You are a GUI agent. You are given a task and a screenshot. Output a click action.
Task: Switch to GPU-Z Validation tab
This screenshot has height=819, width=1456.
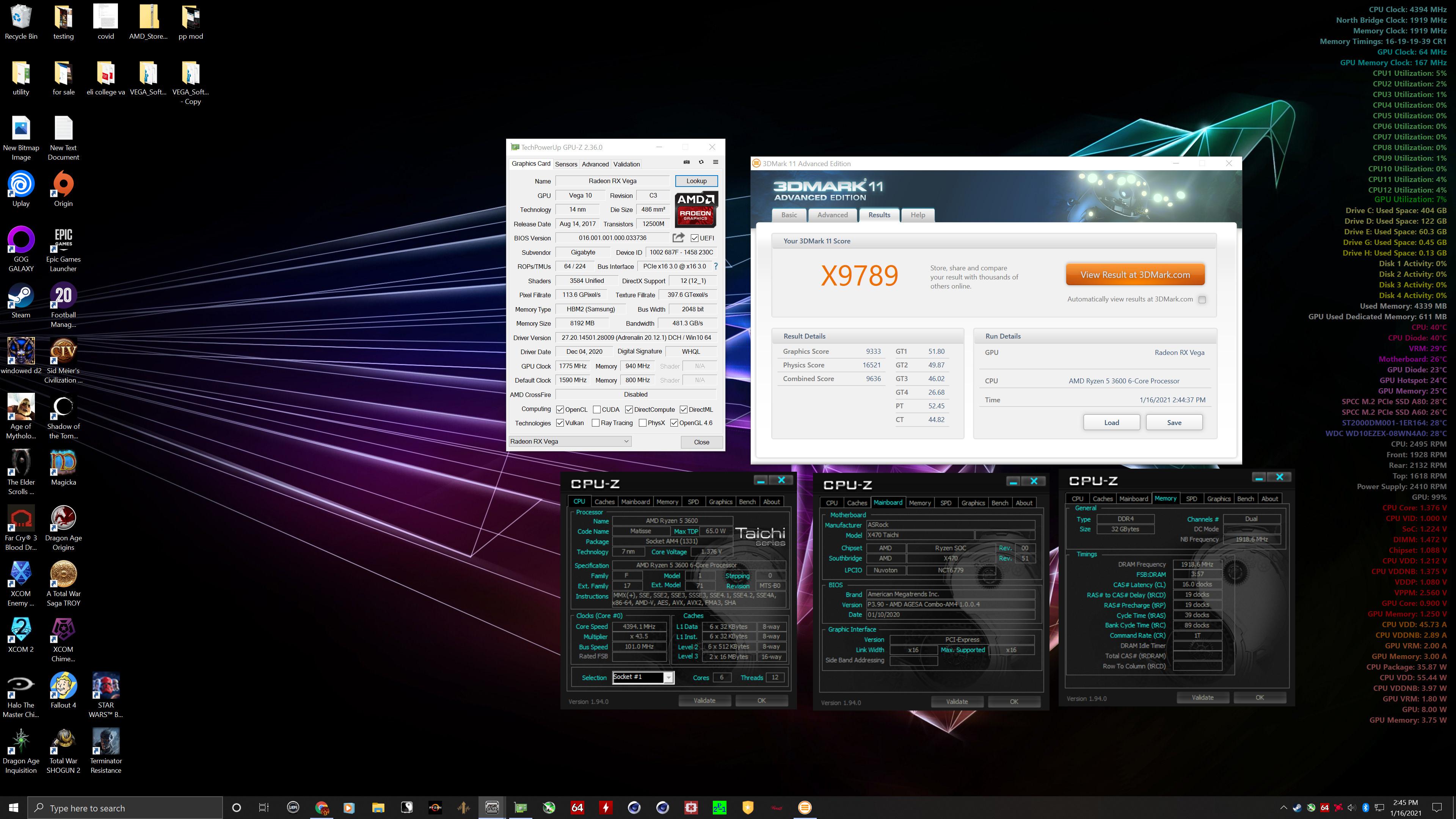(626, 164)
